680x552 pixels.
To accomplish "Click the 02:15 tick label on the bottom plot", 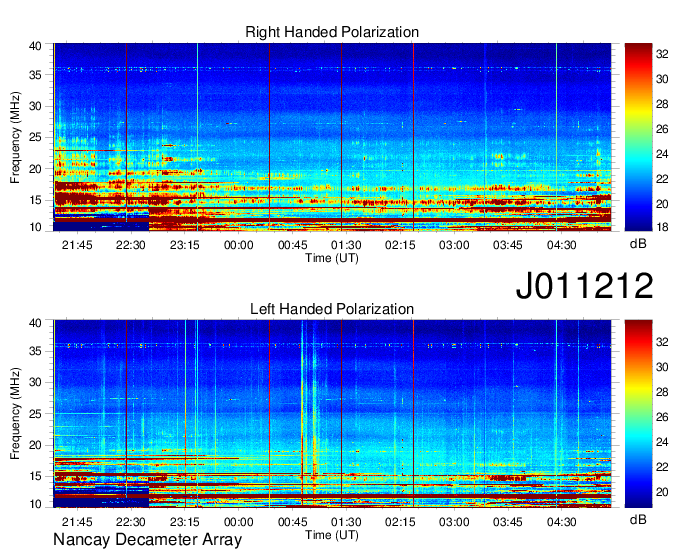I will [400, 522].
